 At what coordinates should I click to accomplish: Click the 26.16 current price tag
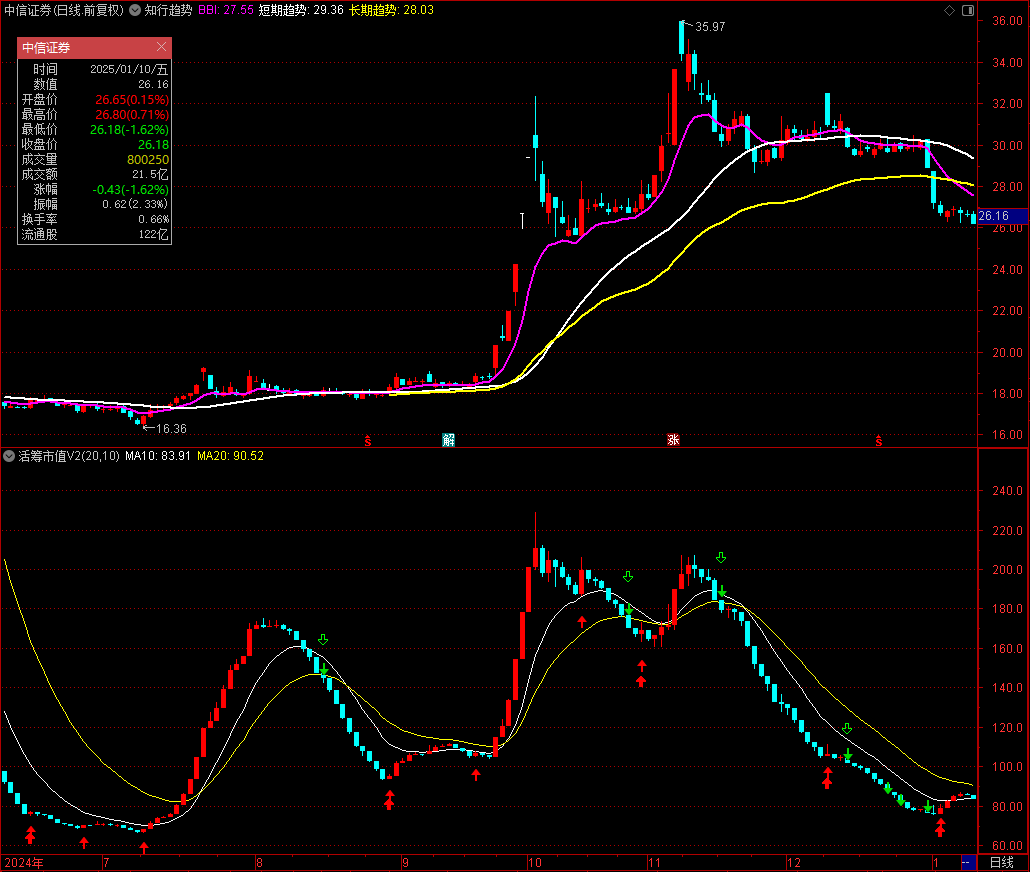pos(993,216)
